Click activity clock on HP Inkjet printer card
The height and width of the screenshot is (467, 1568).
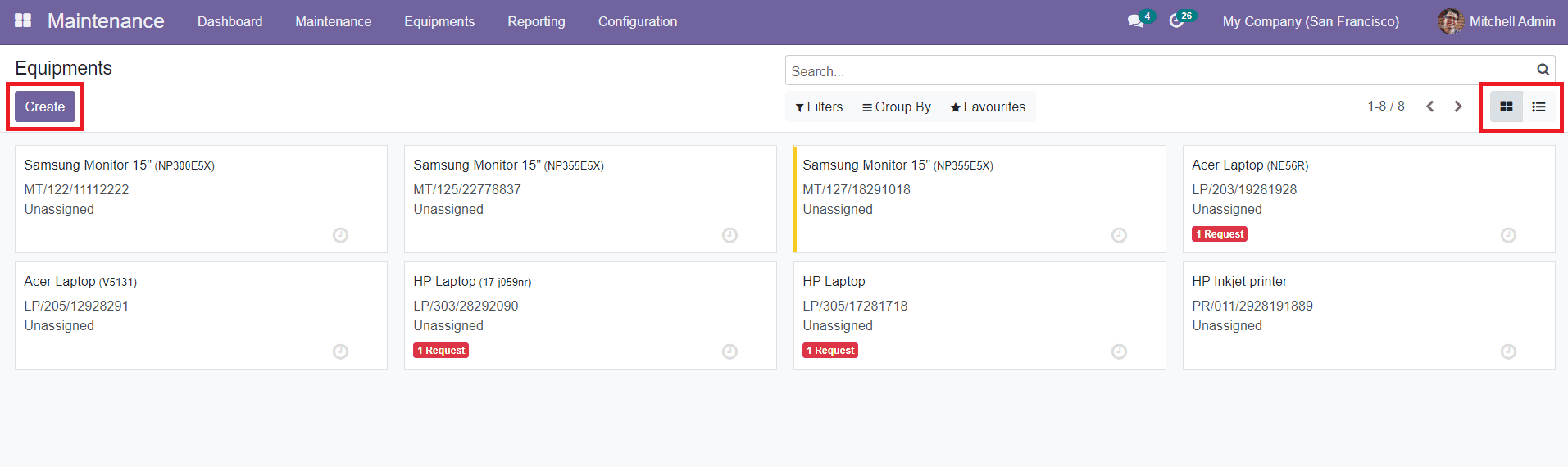tap(1508, 351)
